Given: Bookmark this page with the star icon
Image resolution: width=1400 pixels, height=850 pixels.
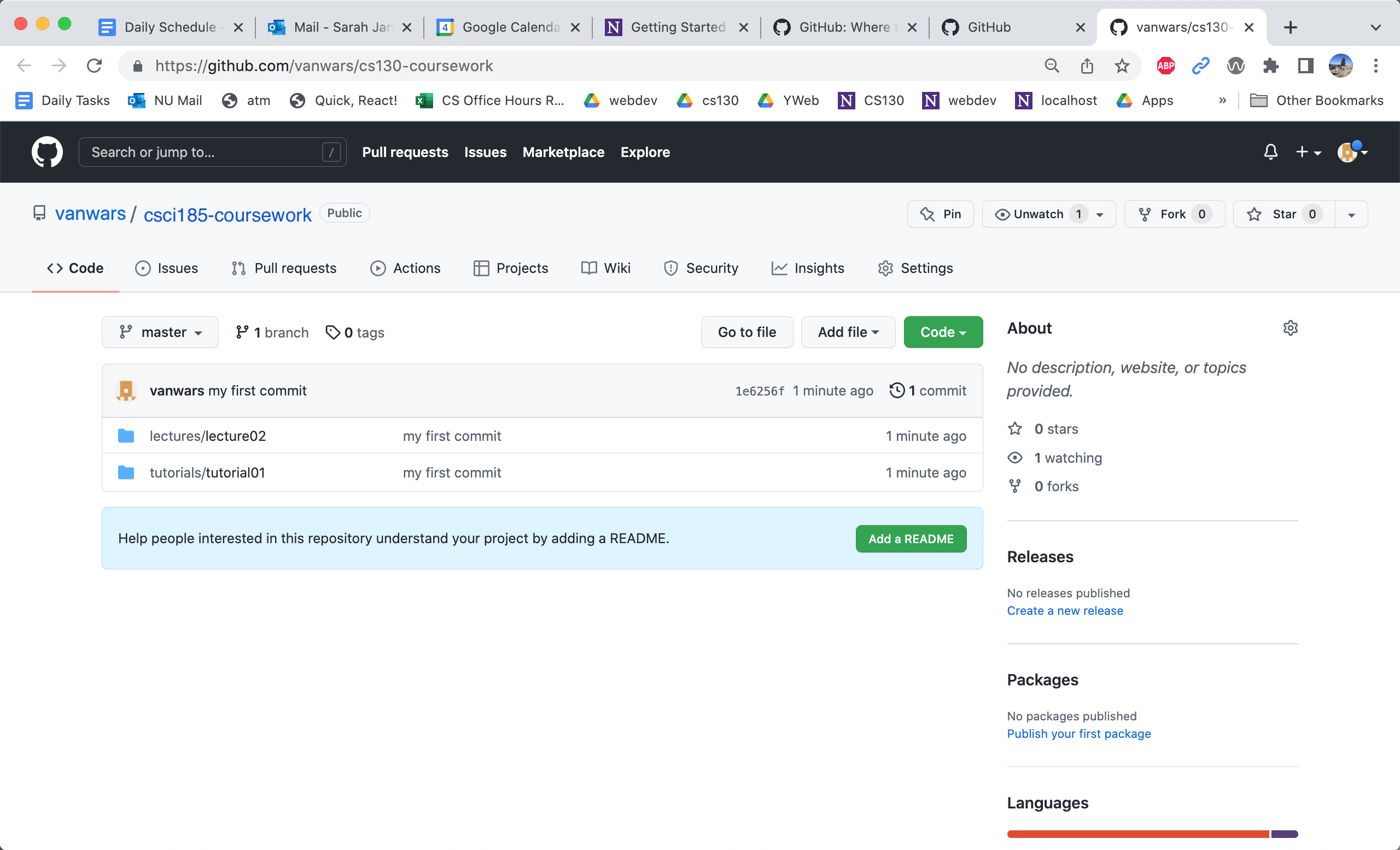Looking at the screenshot, I should tap(1122, 66).
